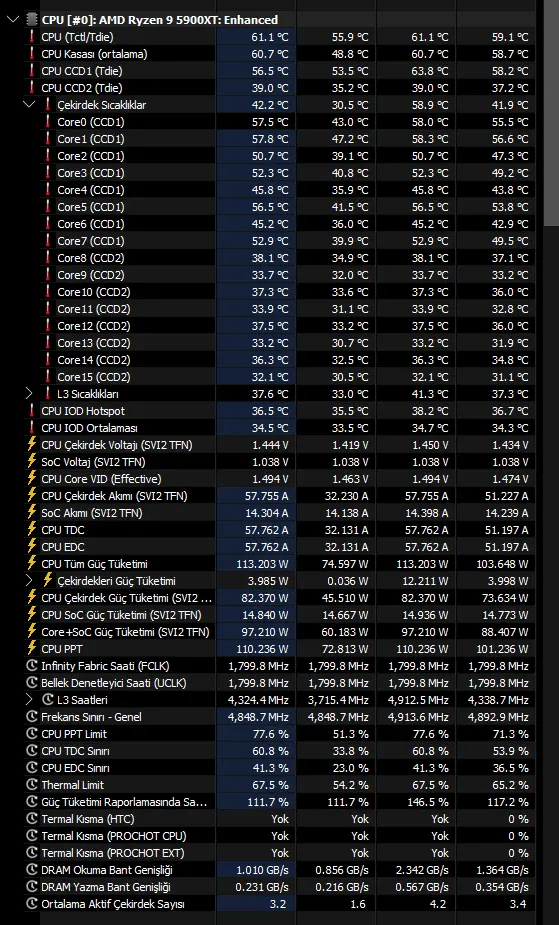
Task: Click lightning icon of CPU EDC row
Action: tap(32, 546)
